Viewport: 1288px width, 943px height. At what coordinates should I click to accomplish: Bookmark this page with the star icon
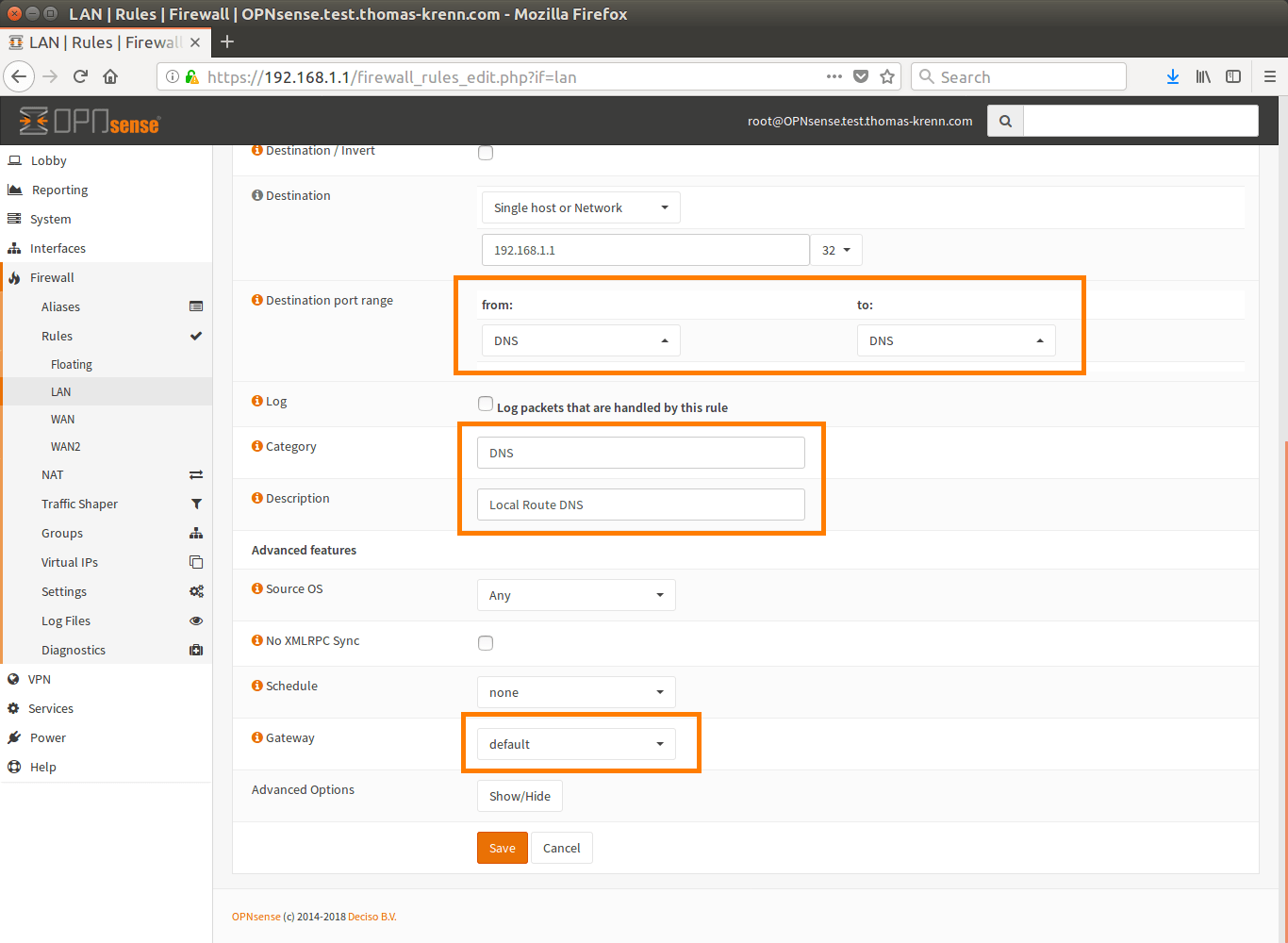pyautogui.click(x=887, y=77)
